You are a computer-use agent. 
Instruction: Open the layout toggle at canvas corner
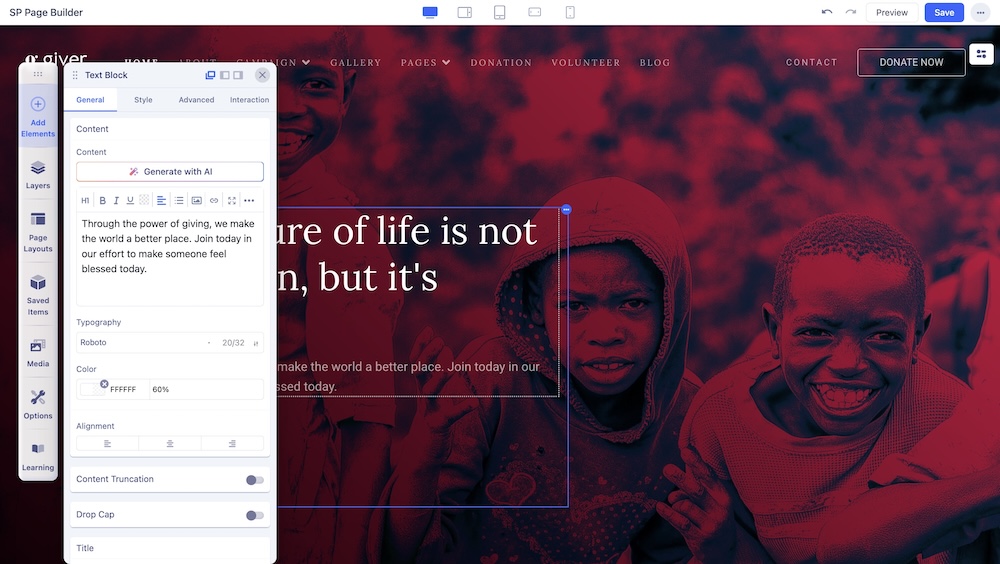(x=982, y=54)
